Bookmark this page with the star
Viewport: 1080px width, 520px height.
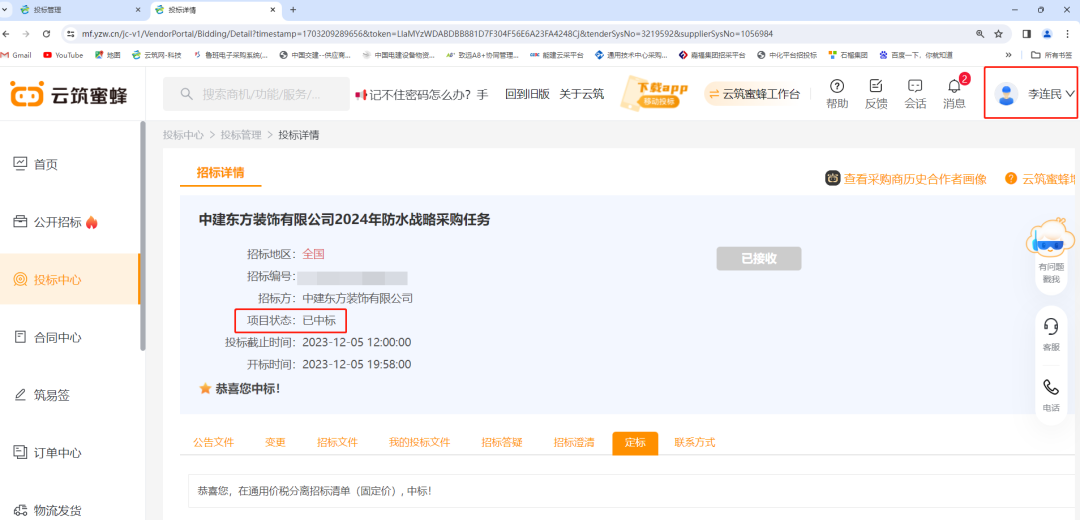[998, 33]
